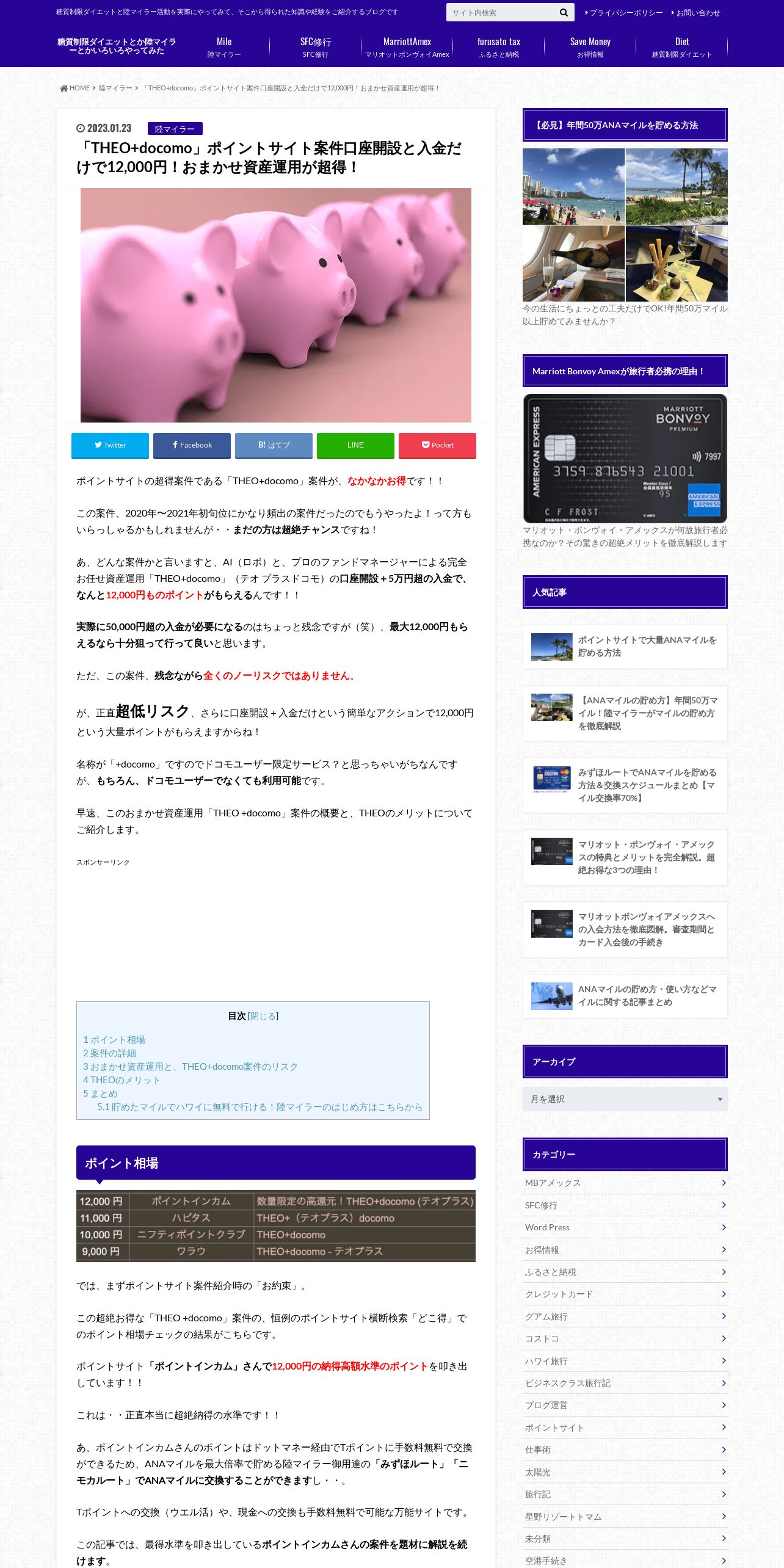Share the post on Facebook
784x1568 pixels.
point(192,445)
